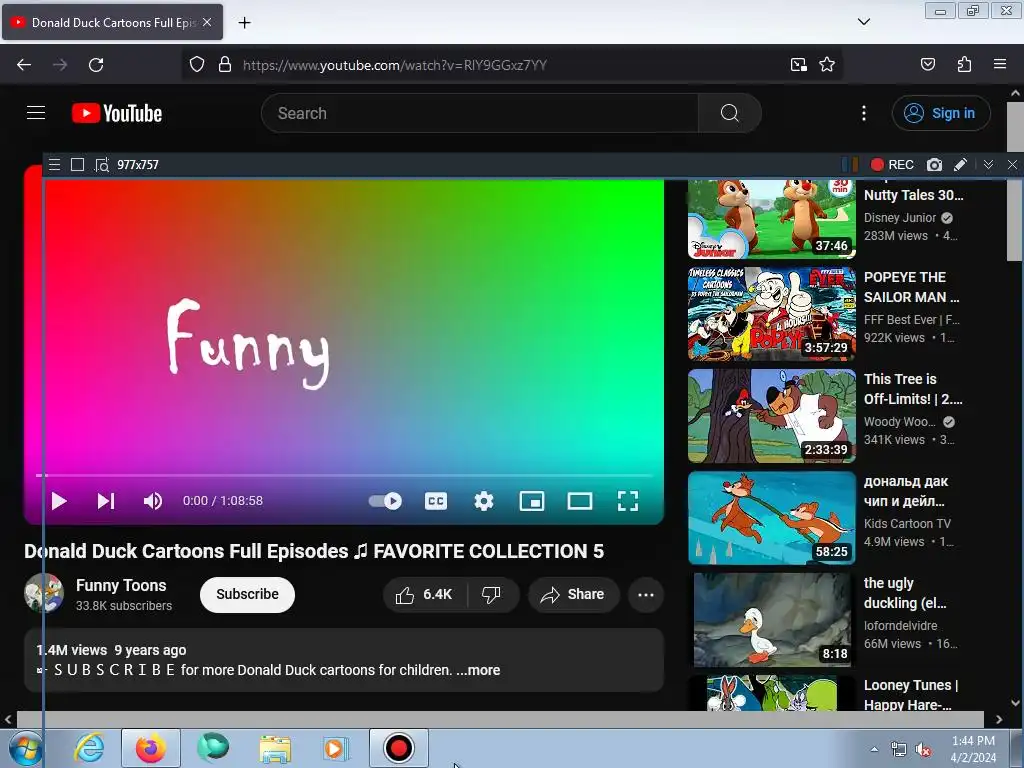Save page to Pocket

[x=927, y=65]
